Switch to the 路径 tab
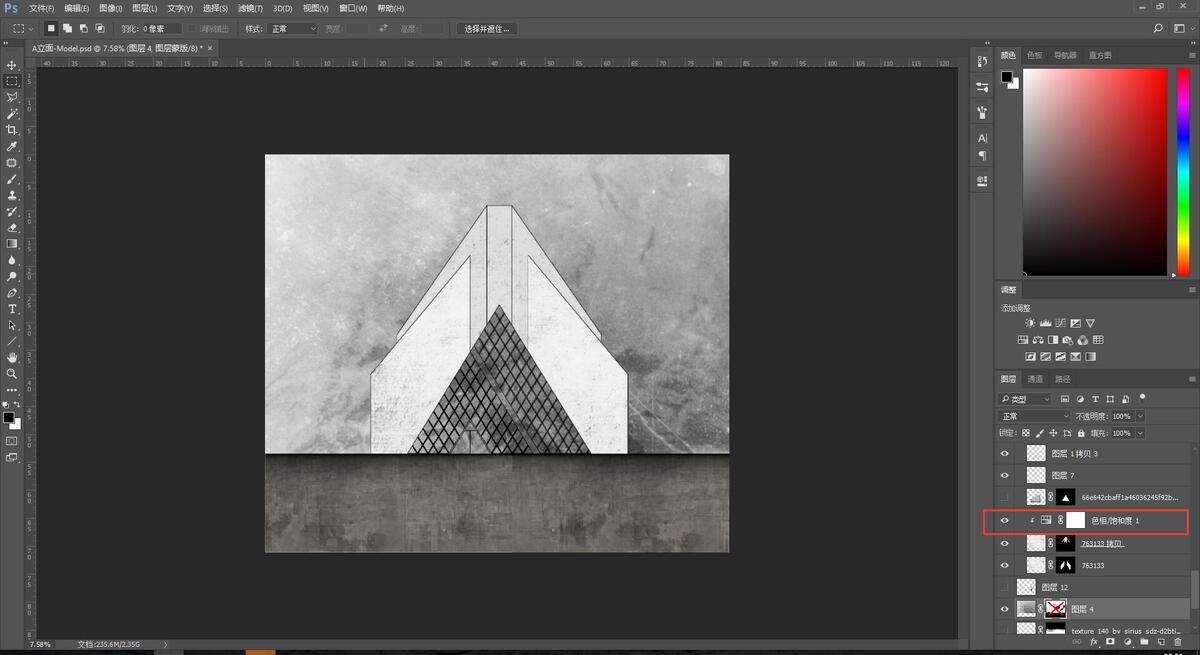This screenshot has width=1200, height=655. [x=1063, y=379]
